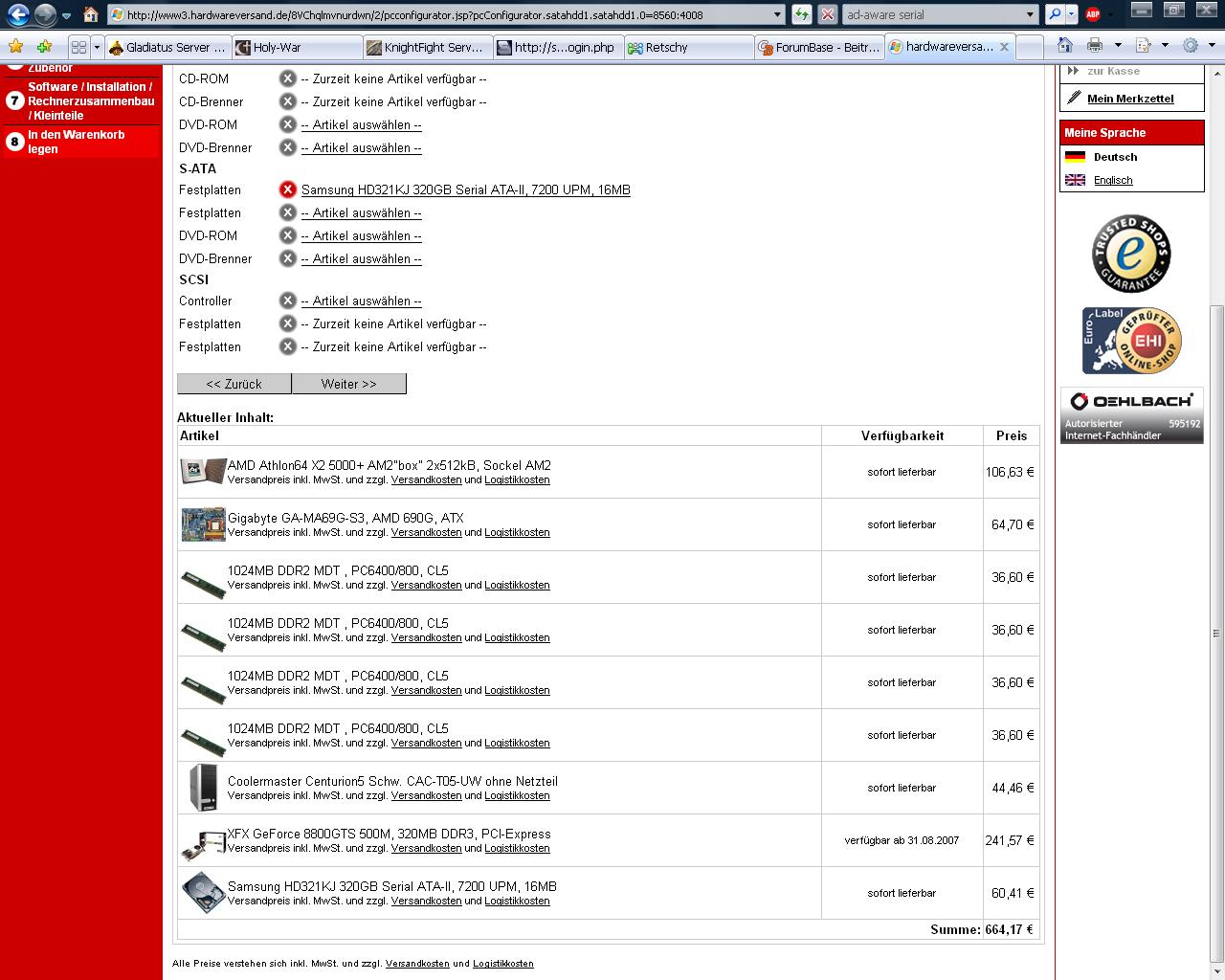Open the Adblock ABP icon

(x=1093, y=14)
